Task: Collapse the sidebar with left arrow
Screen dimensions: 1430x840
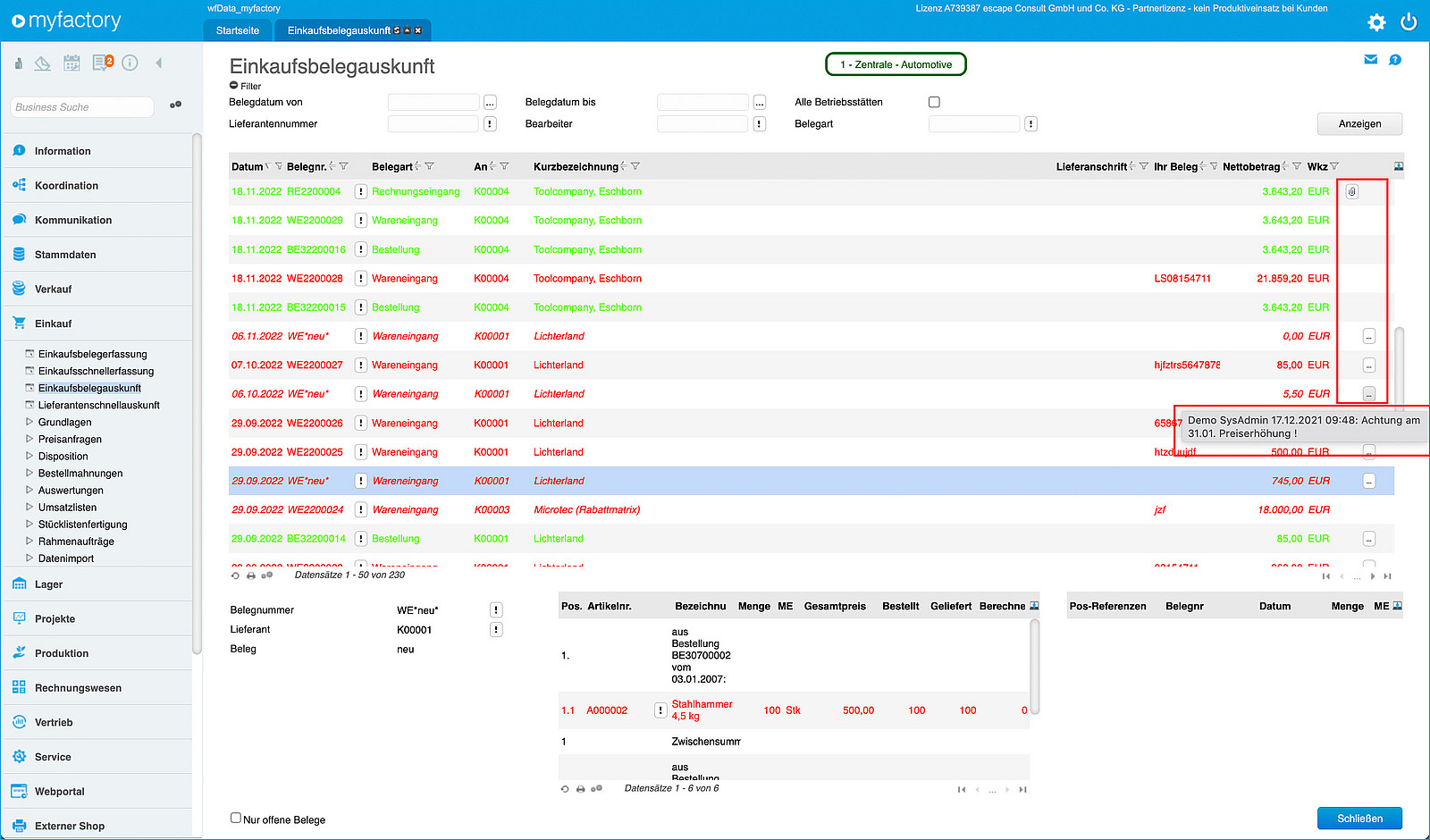Action: pyautogui.click(x=159, y=63)
